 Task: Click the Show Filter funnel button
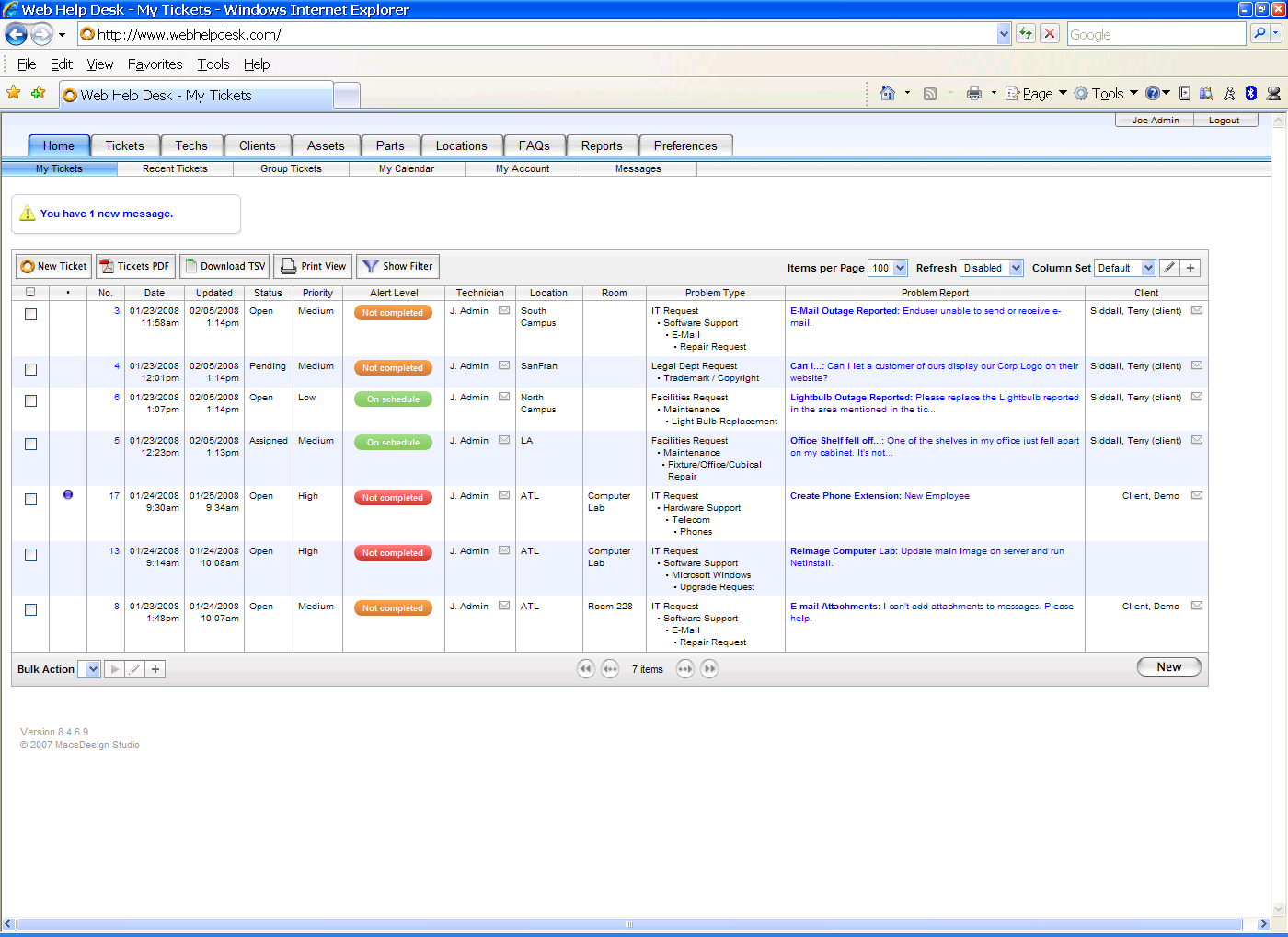click(397, 266)
